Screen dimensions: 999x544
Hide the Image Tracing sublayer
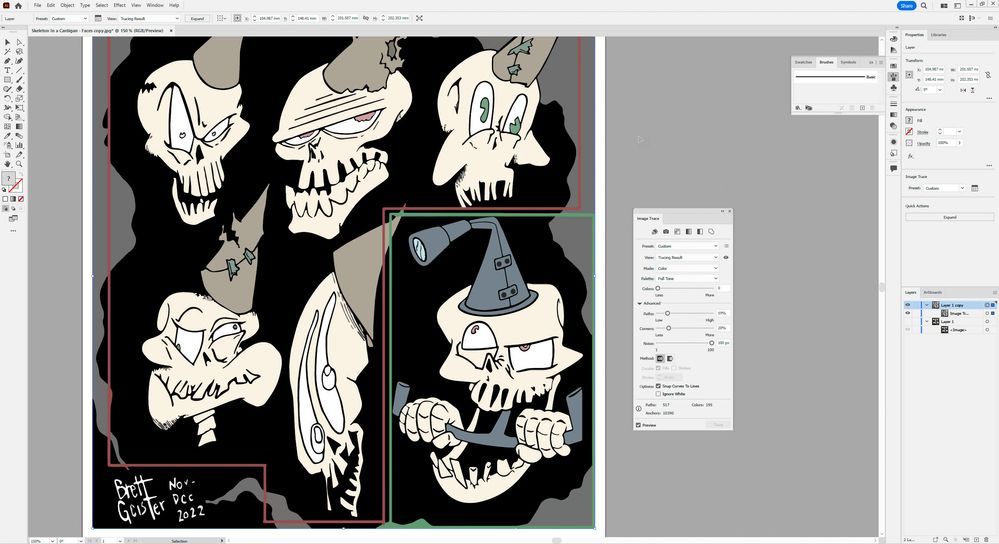click(908, 313)
